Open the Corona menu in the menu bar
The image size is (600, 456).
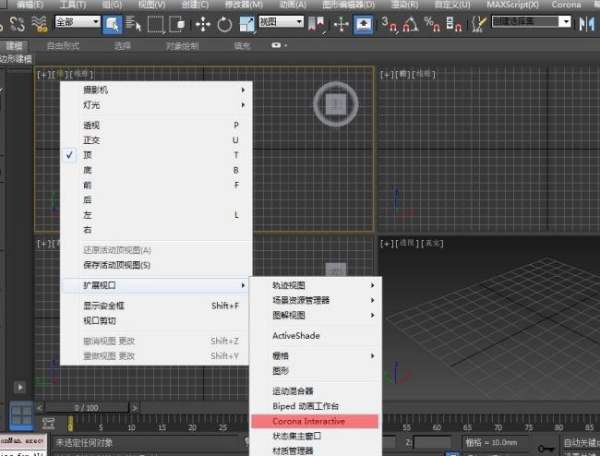tap(566, 5)
